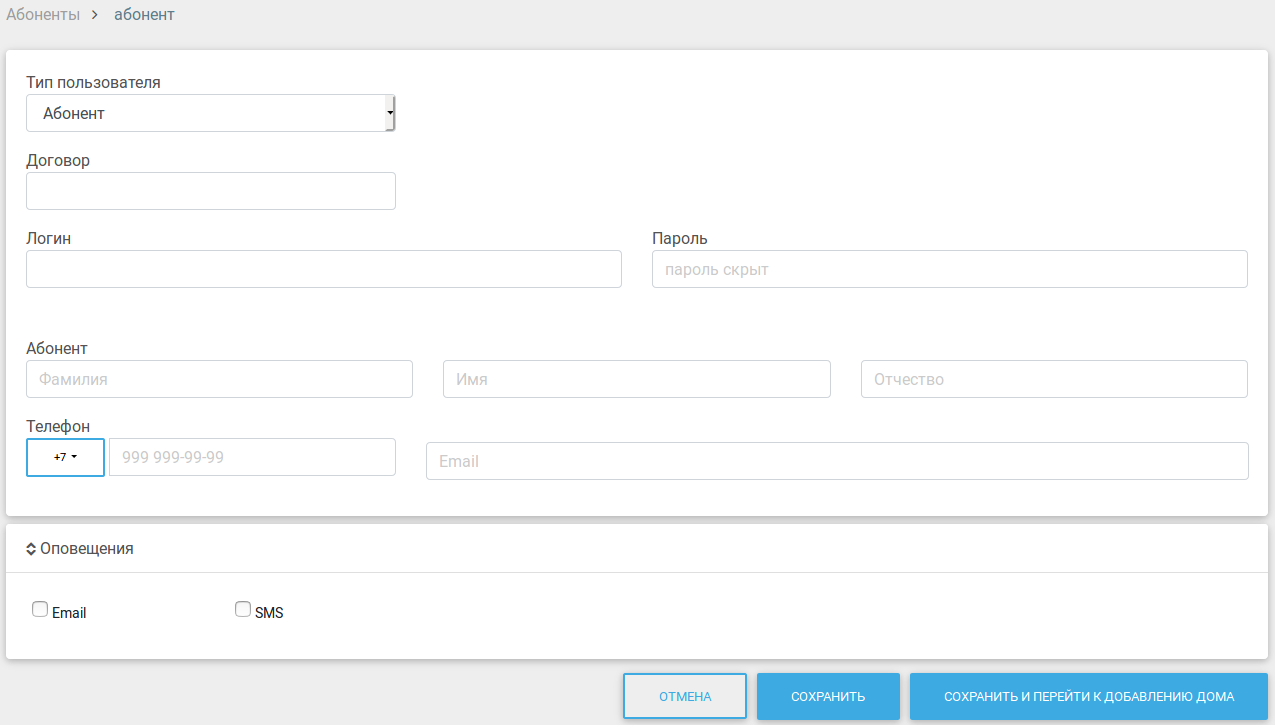Click the Договор input field
This screenshot has width=1275, height=725.
click(211, 191)
